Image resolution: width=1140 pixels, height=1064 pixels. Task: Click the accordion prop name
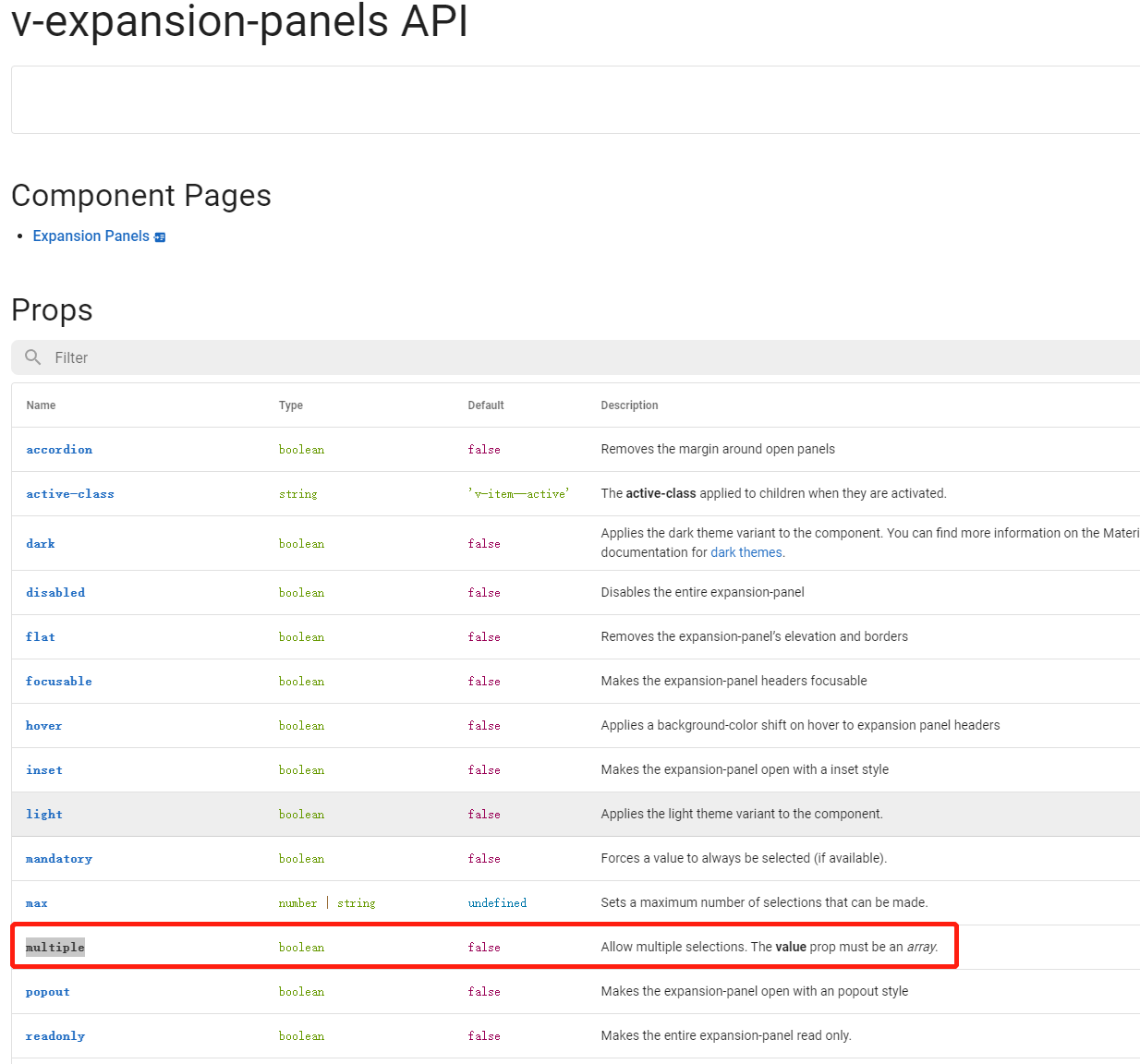59,450
